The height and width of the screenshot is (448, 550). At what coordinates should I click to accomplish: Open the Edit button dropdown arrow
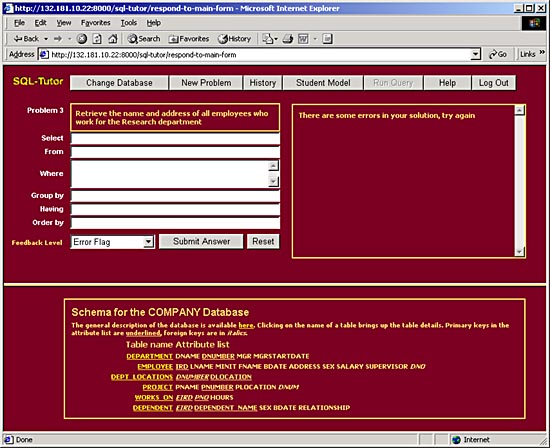click(315, 39)
